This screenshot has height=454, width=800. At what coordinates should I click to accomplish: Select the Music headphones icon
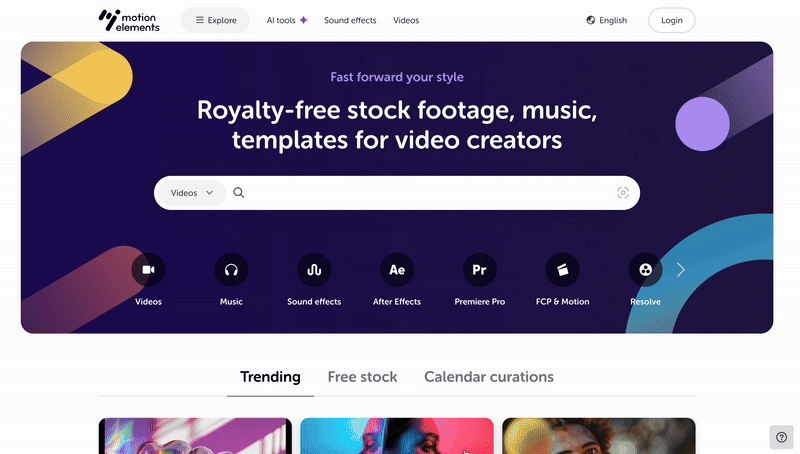tap(231, 269)
